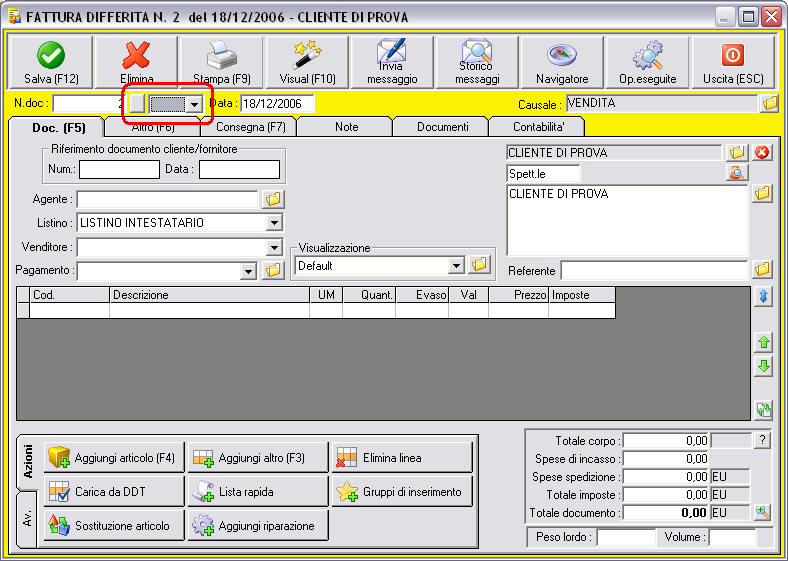Image resolution: width=788 pixels, height=561 pixels.
Task: Exit with Uscita (ESC)
Action: 733,62
